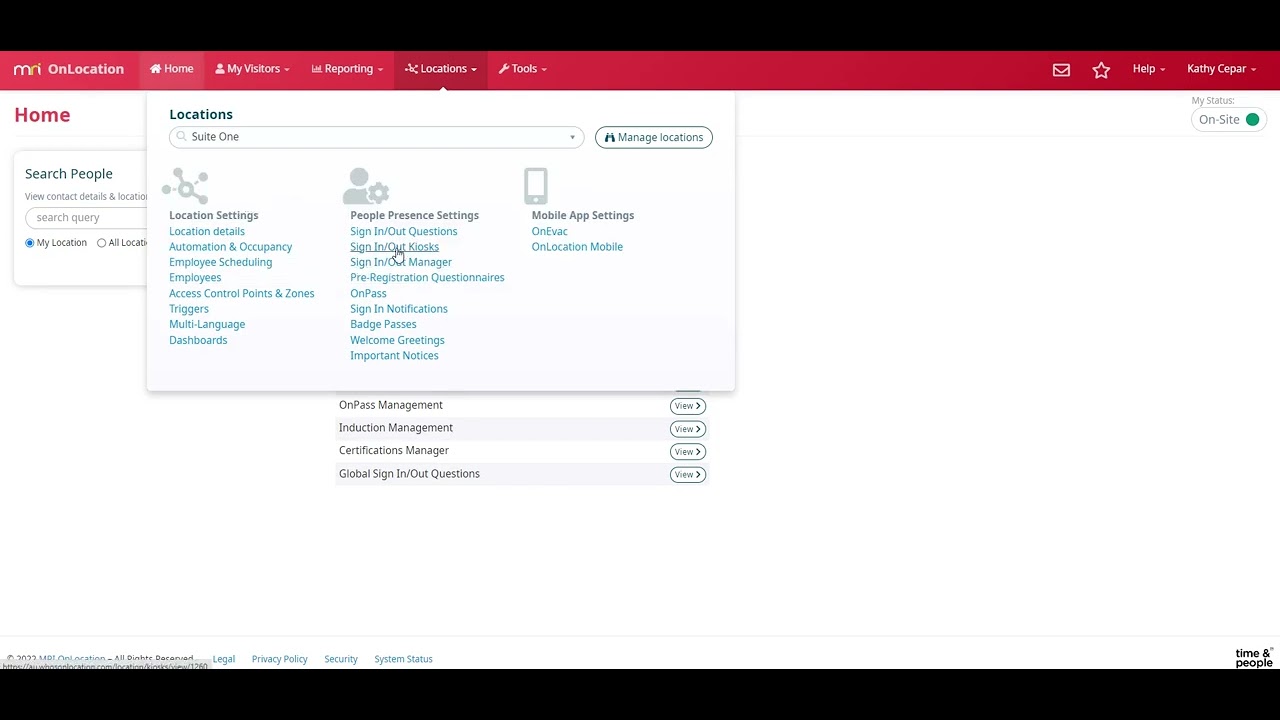1280x720 pixels.
Task: Open Welcome Greetings link
Action: point(397,341)
